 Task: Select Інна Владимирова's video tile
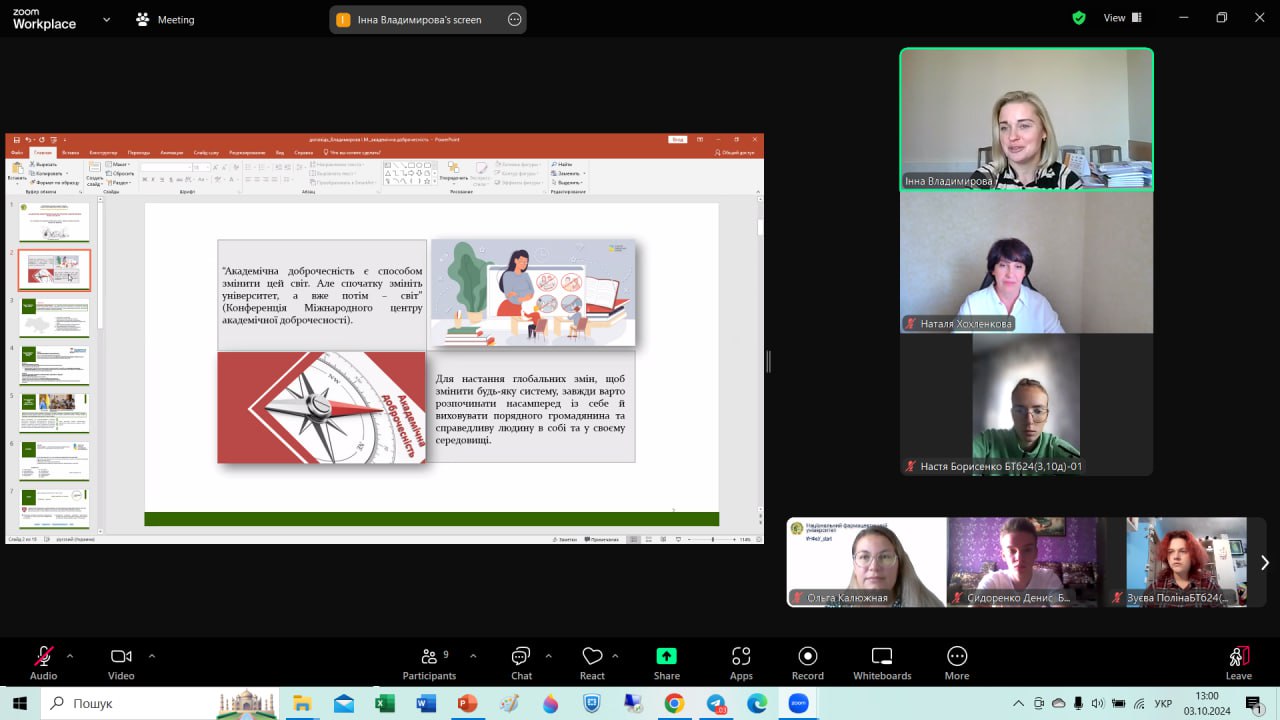pyautogui.click(x=1027, y=119)
